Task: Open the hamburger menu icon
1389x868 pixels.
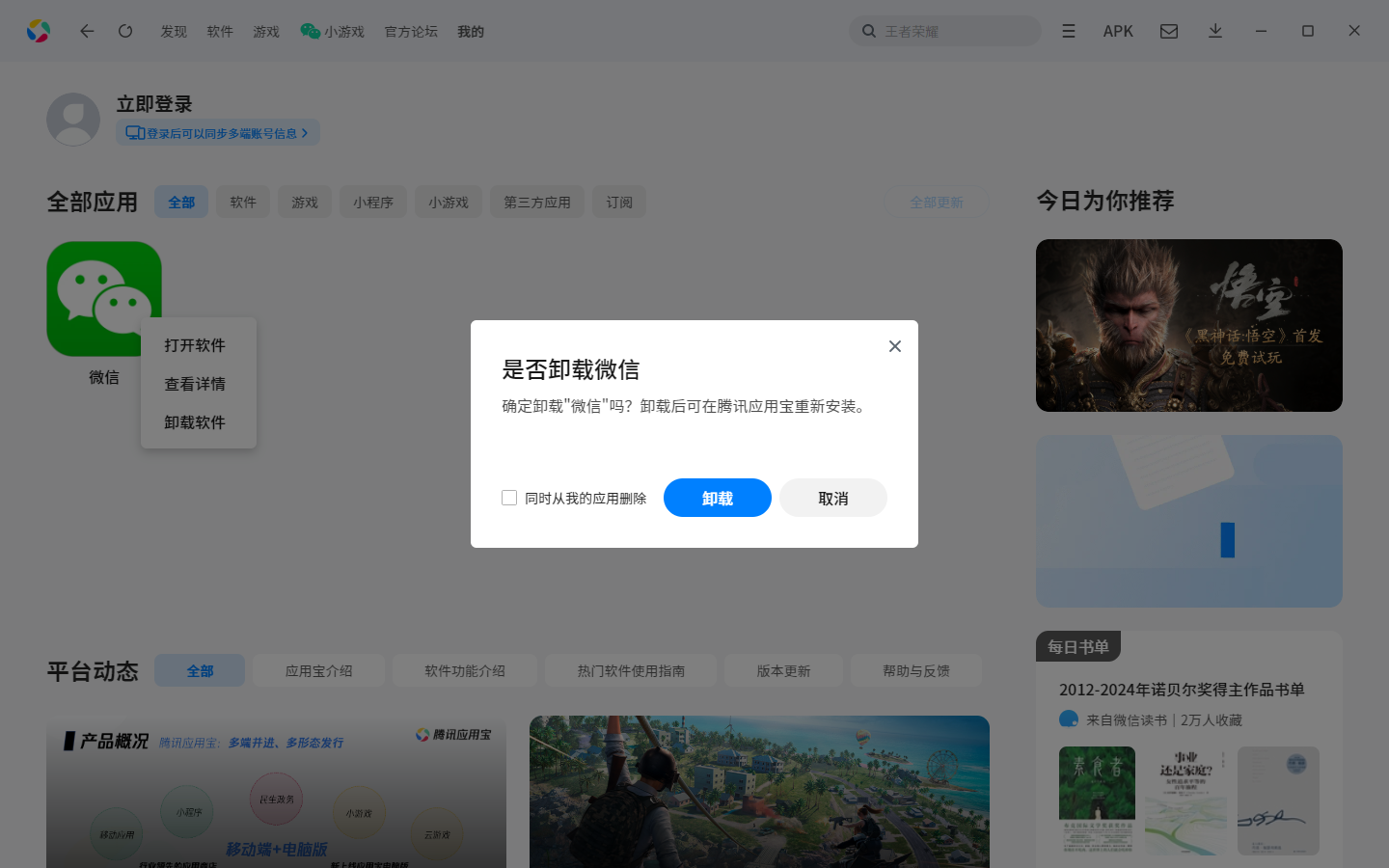Action: tap(1068, 31)
